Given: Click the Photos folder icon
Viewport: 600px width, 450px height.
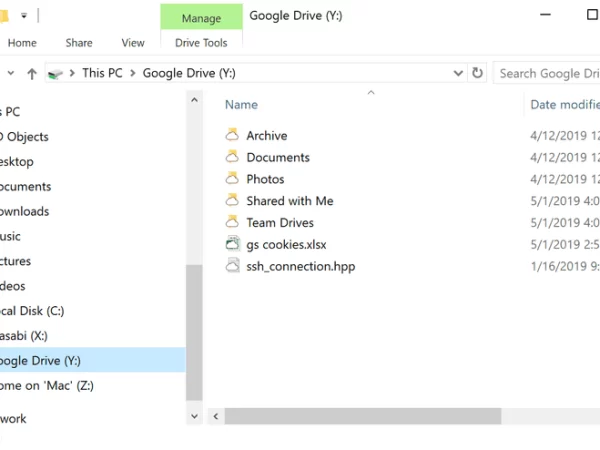Looking at the screenshot, I should coord(232,179).
